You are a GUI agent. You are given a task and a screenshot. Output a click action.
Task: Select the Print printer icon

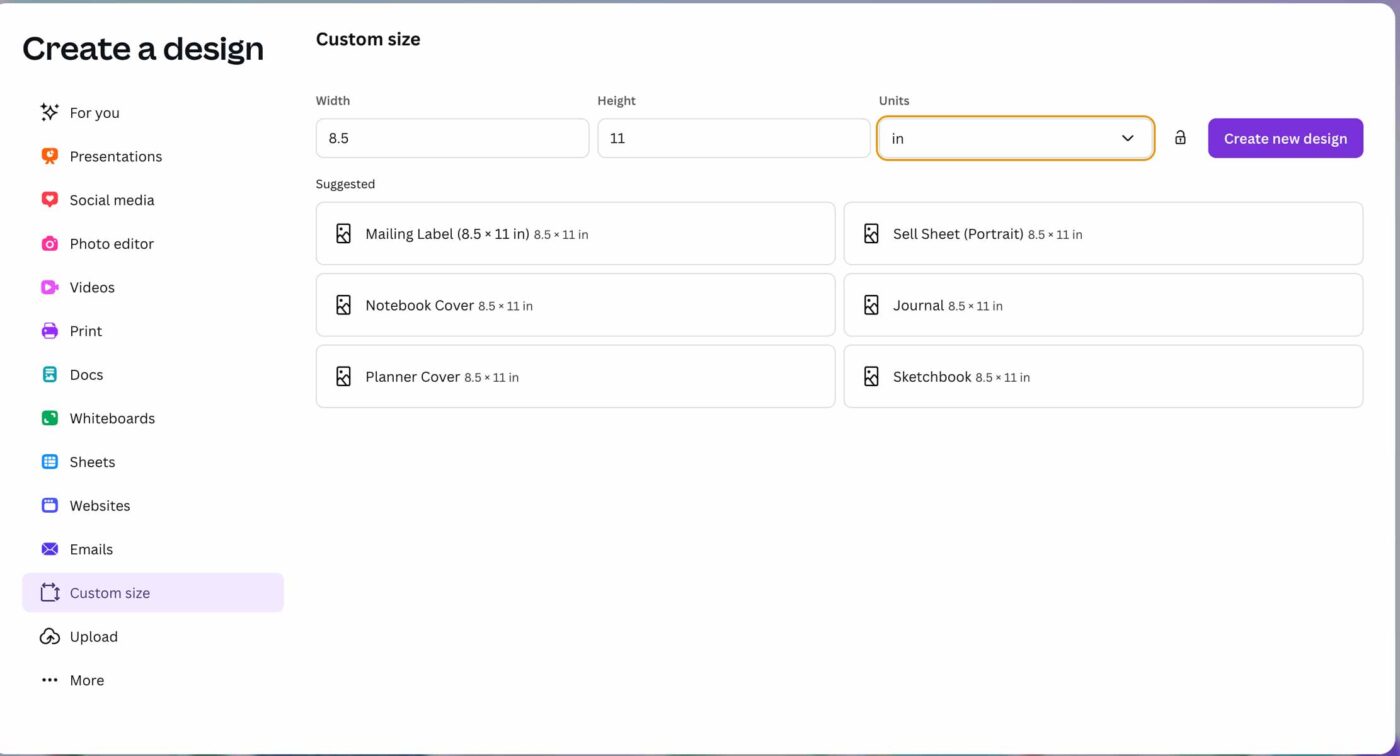(49, 331)
